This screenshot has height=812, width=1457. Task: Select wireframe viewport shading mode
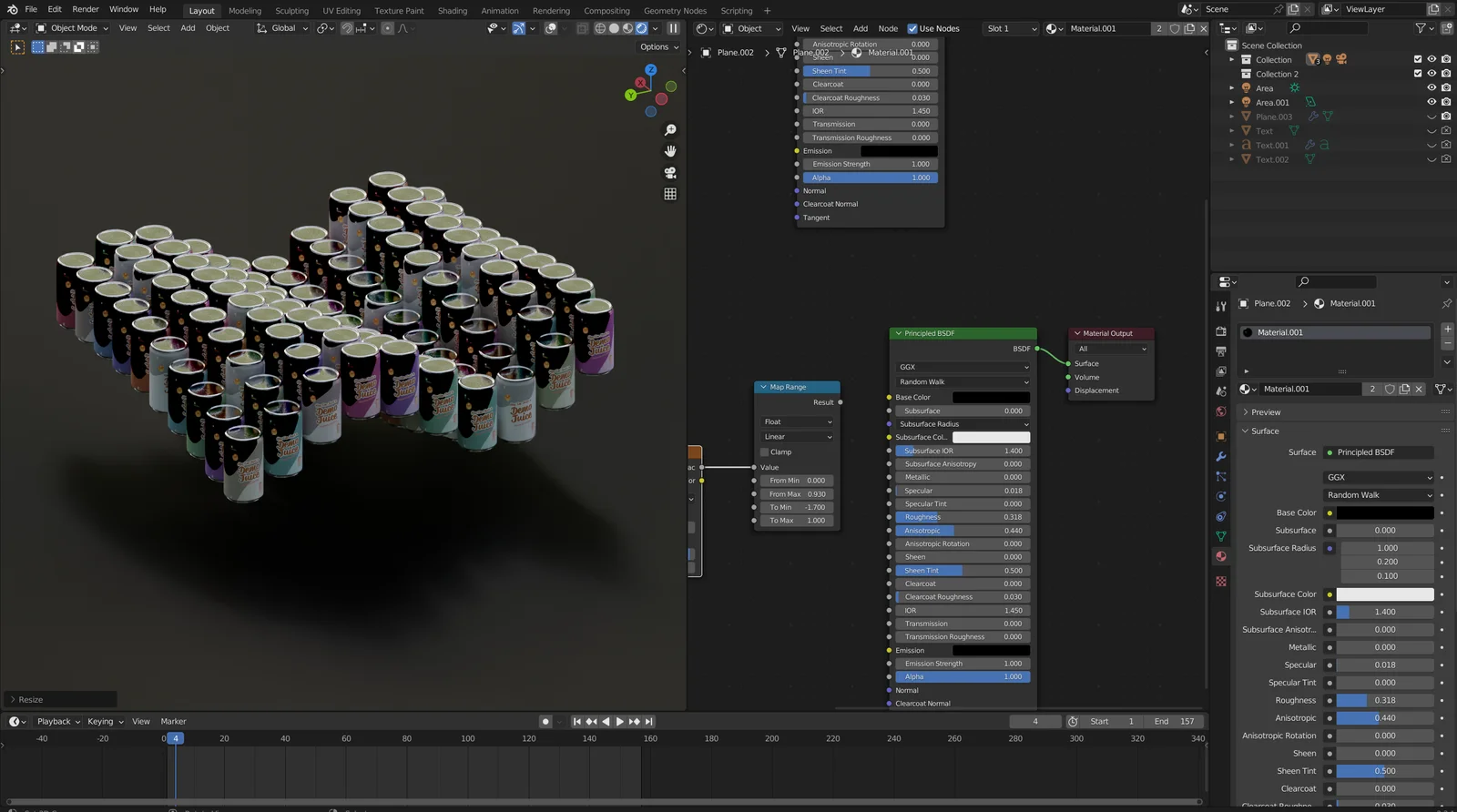coord(600,28)
